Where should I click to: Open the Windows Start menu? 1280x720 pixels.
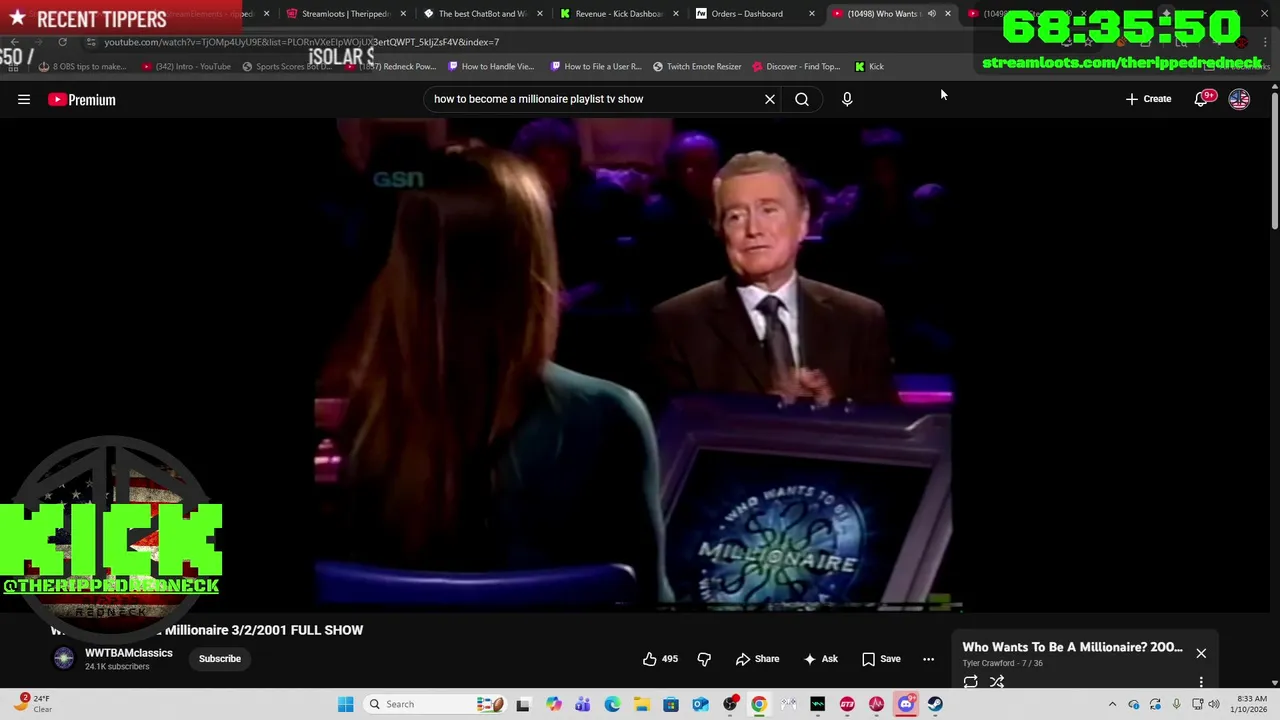[345, 704]
